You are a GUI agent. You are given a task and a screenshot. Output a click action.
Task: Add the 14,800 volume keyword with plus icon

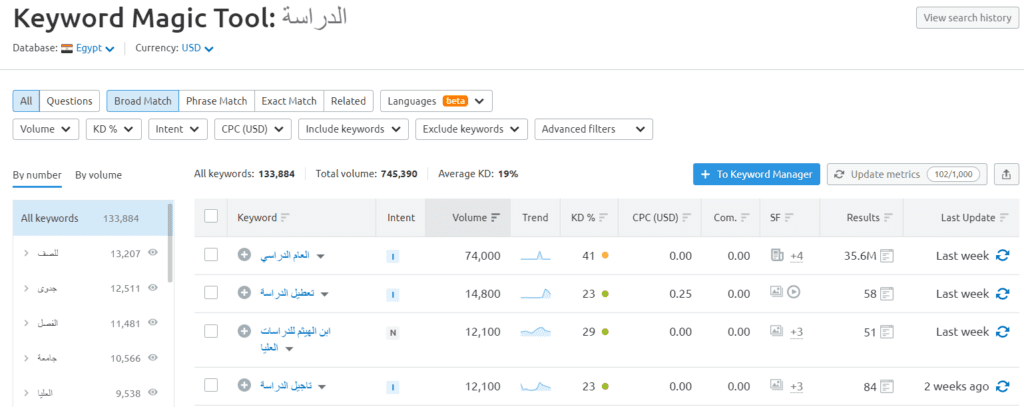click(x=244, y=293)
